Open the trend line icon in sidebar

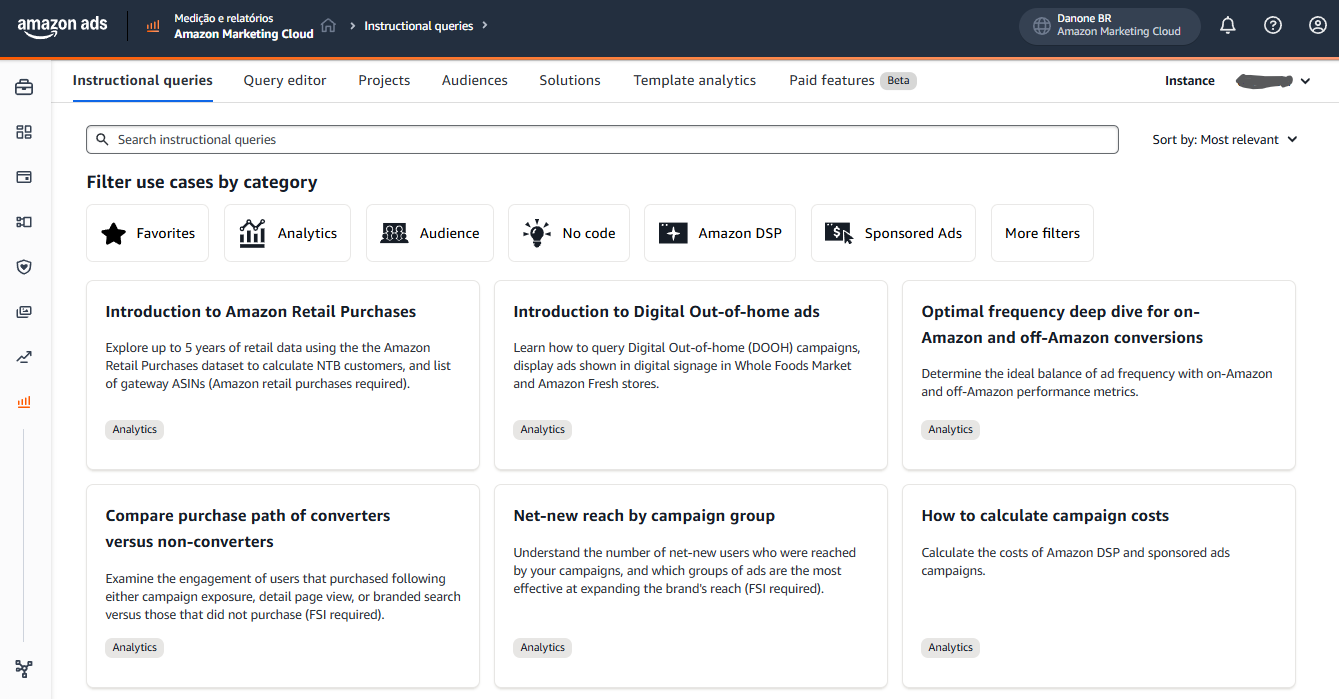pos(24,357)
